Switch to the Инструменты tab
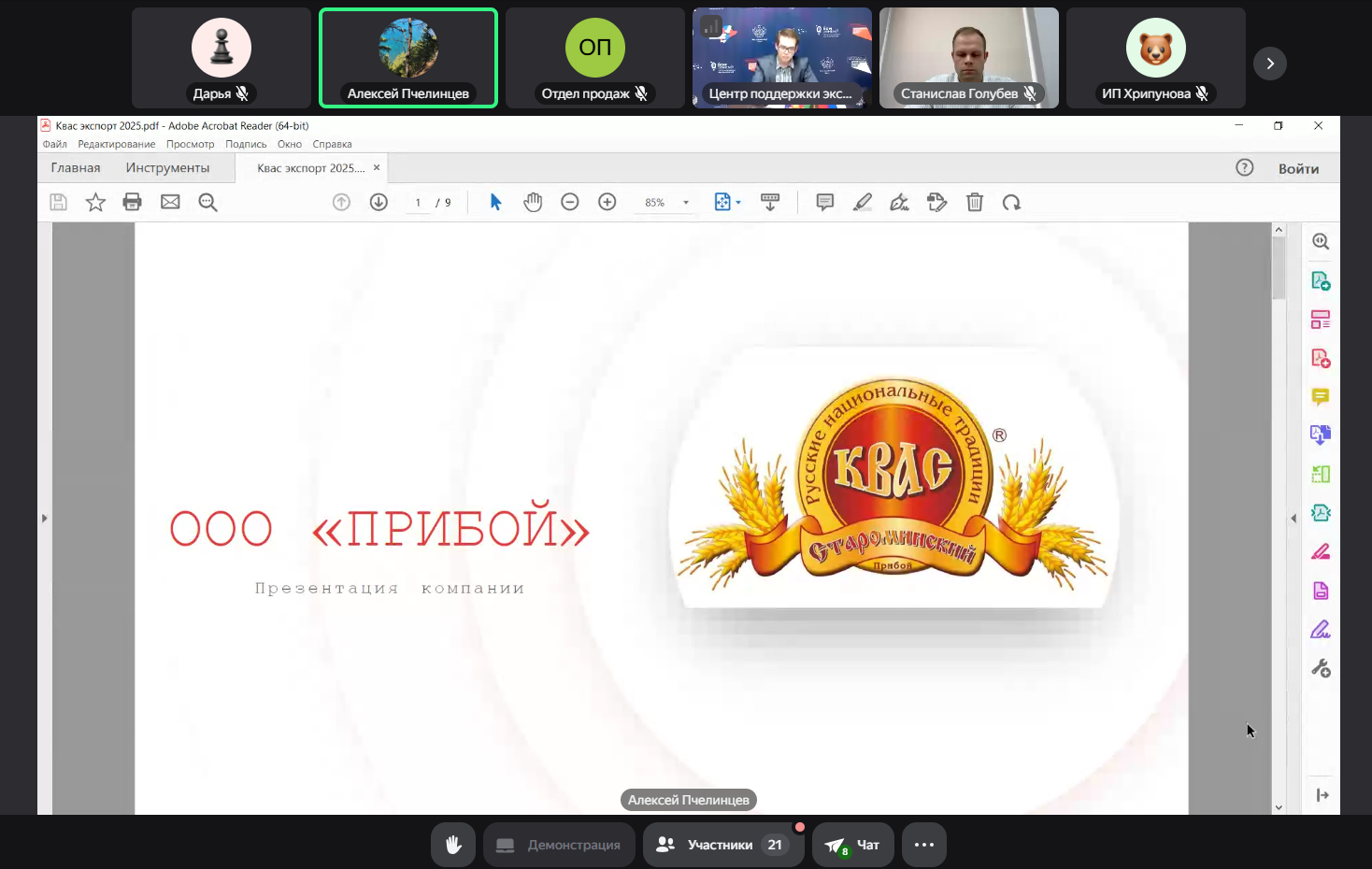This screenshot has width=1372, height=869. 167,168
